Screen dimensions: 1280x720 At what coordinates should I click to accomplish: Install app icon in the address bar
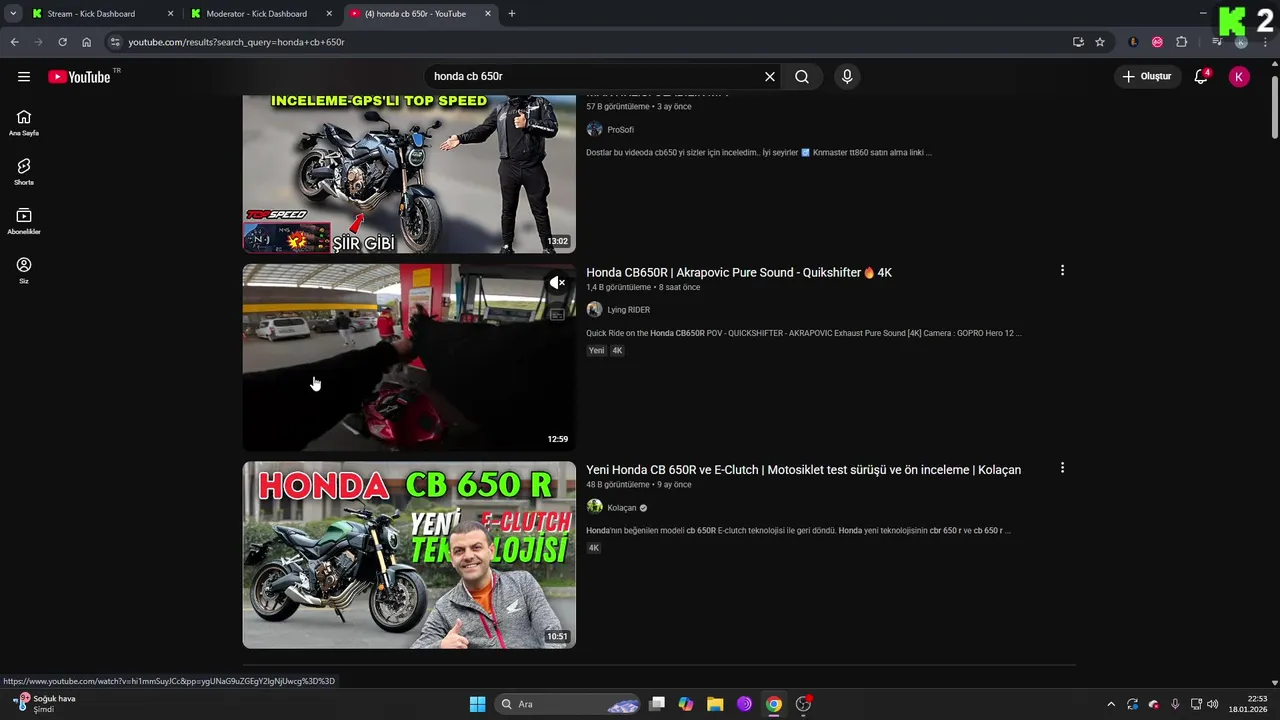tap(1078, 42)
